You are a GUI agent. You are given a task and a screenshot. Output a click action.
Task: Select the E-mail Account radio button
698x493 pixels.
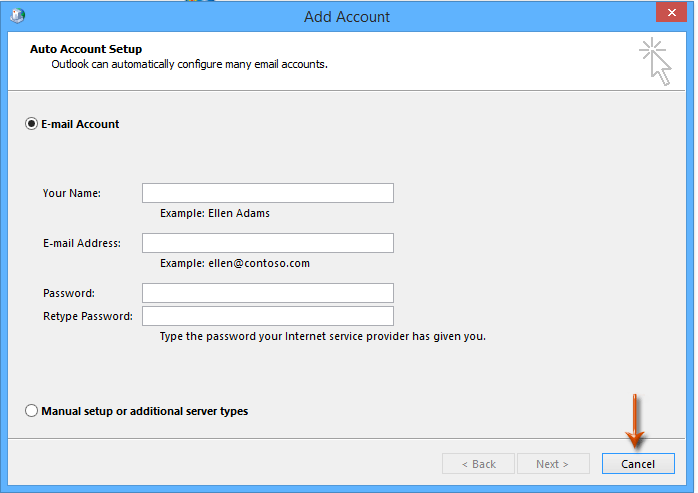[x=32, y=124]
